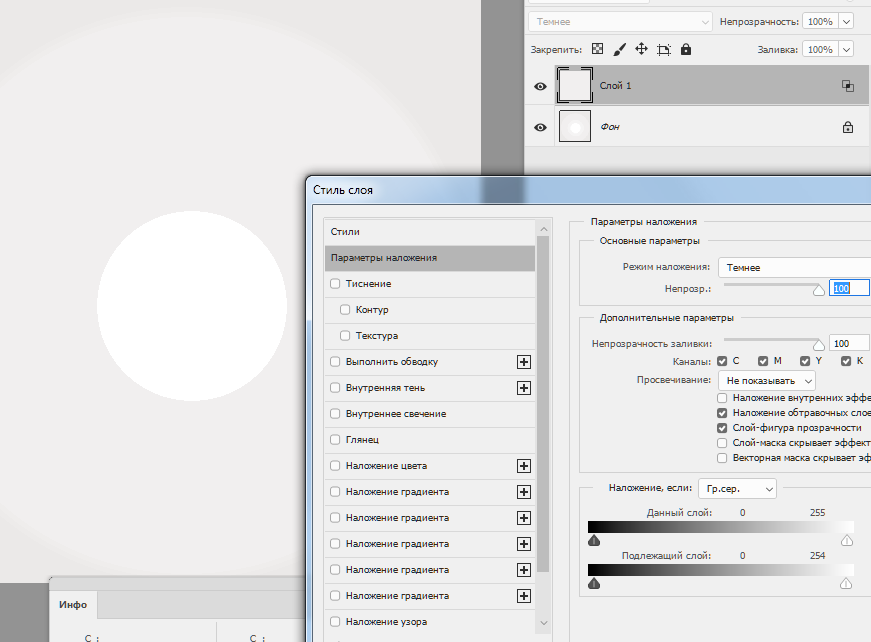Select Параметры наложения entry
This screenshot has width=871, height=642.
tap(430, 258)
